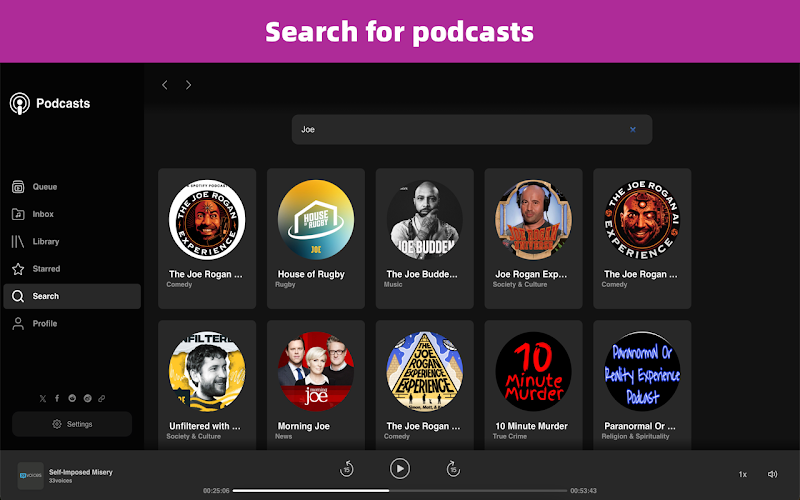
Task: Mute audio with the speaker icon
Action: tap(772, 474)
